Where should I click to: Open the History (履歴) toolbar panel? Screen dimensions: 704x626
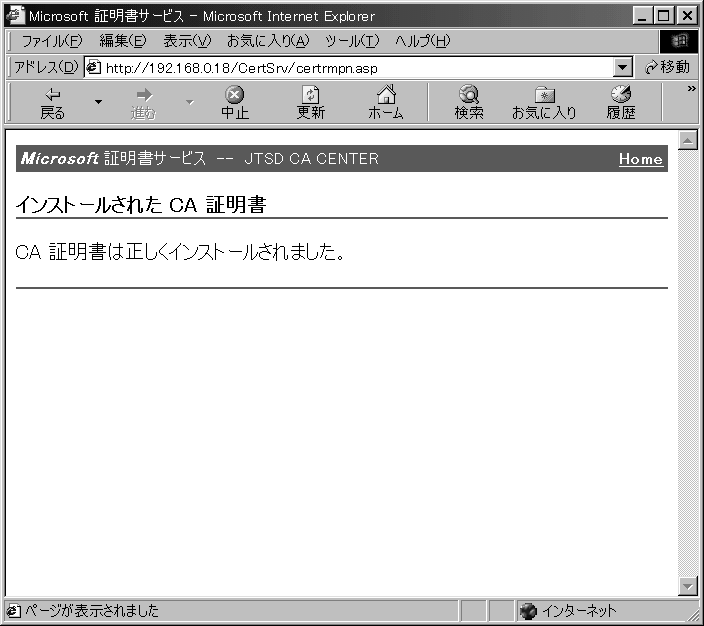click(x=621, y=103)
